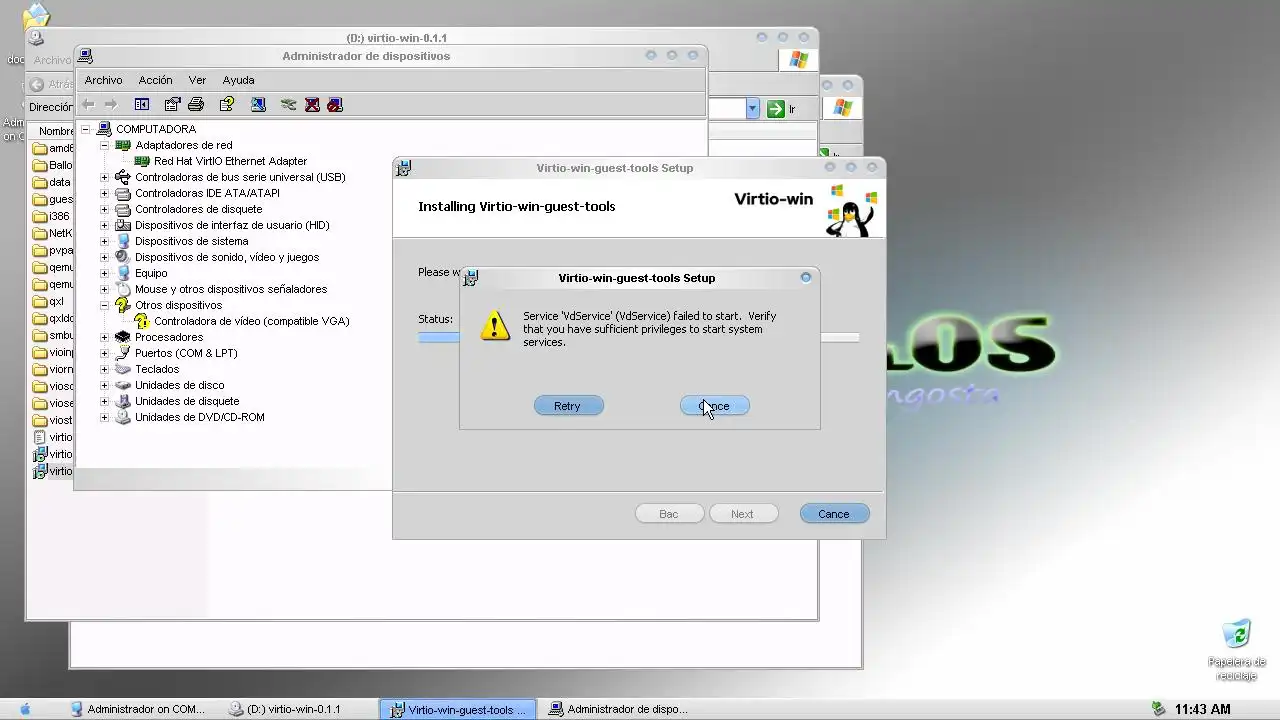The image size is (1280, 720).
Task: Click the Help question-mark toolbar icon
Action: coord(227,104)
